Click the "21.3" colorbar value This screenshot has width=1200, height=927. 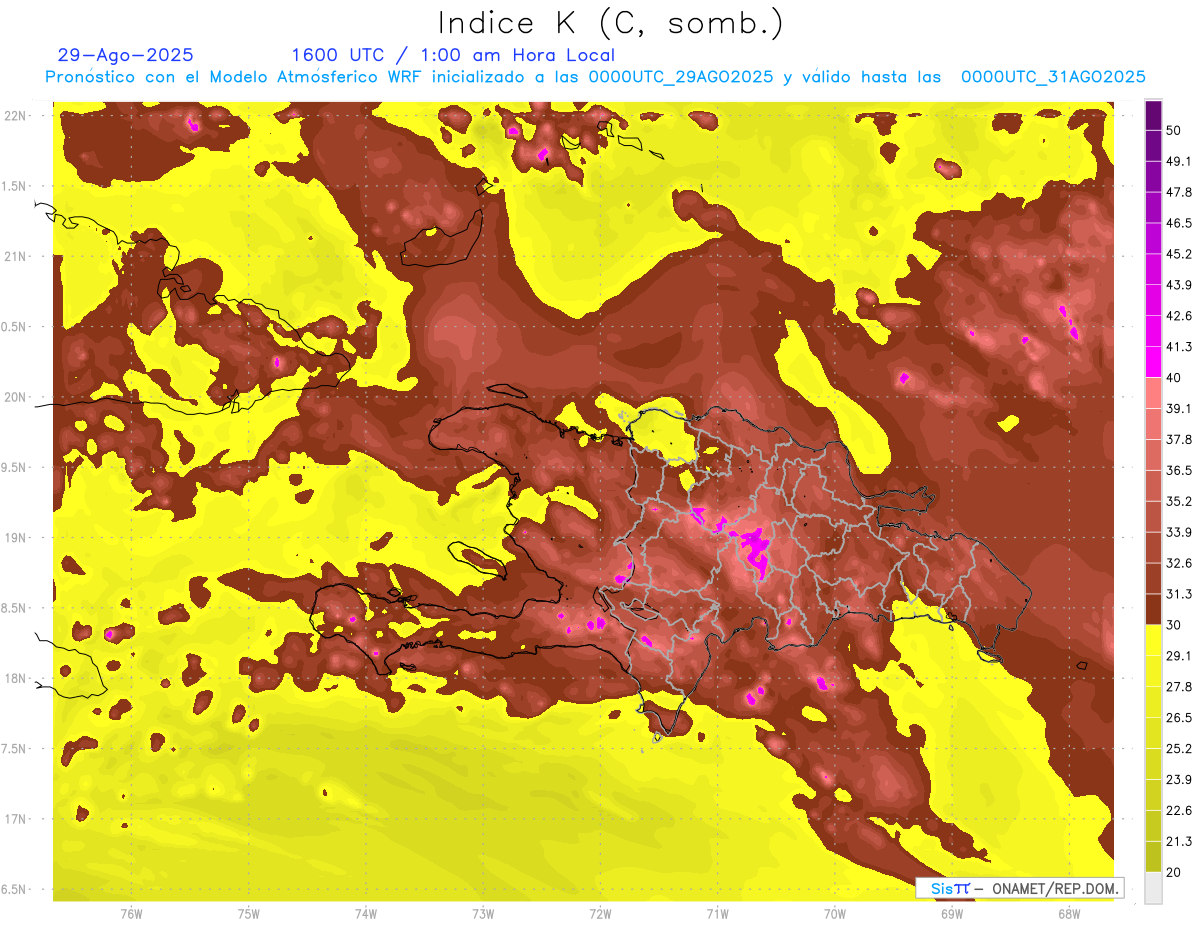[x=1179, y=842]
